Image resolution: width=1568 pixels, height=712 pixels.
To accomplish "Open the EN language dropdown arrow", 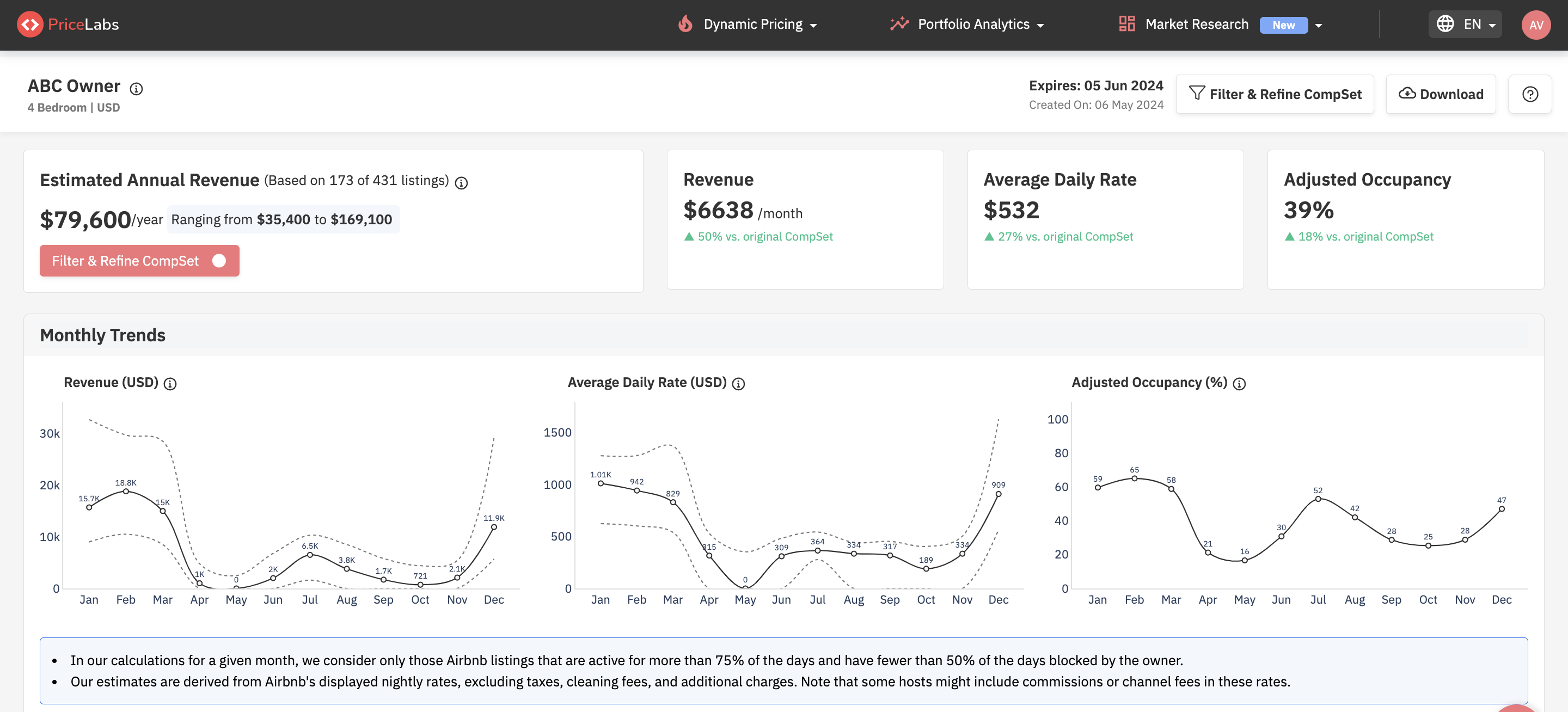I will pos(1492,25).
